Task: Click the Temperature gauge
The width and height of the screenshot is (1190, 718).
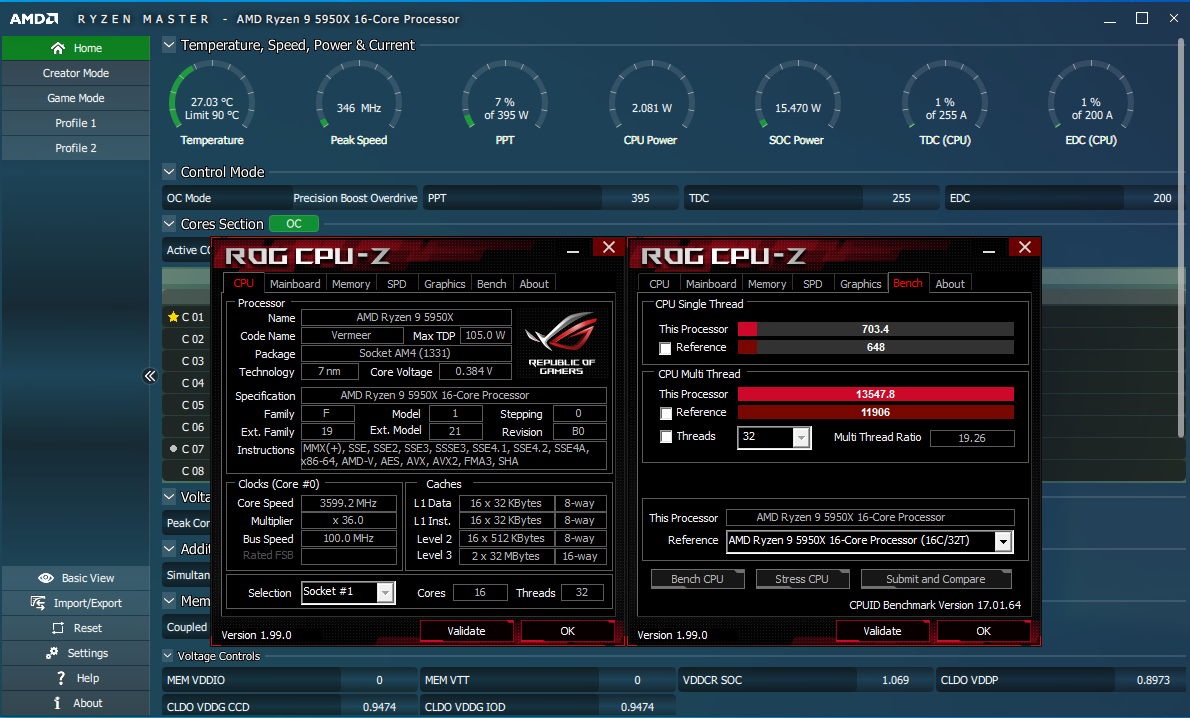Action: pos(212,103)
